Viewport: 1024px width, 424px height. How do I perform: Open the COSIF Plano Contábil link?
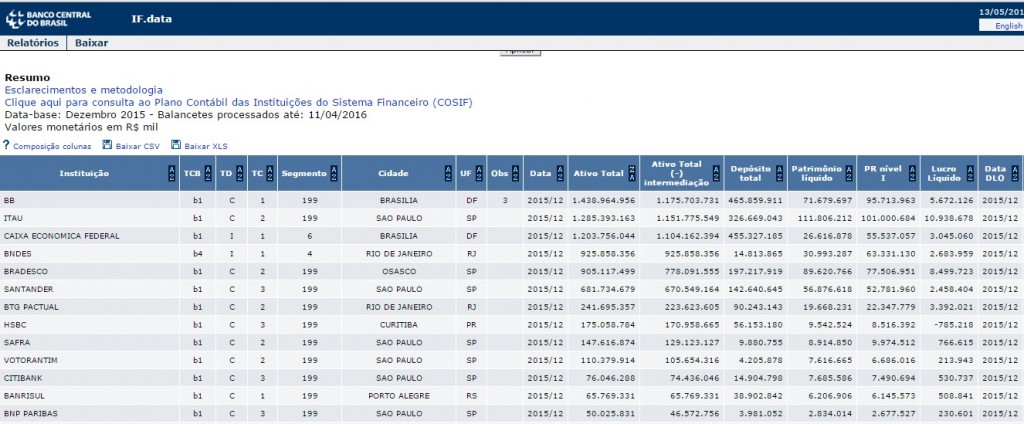tap(238, 102)
